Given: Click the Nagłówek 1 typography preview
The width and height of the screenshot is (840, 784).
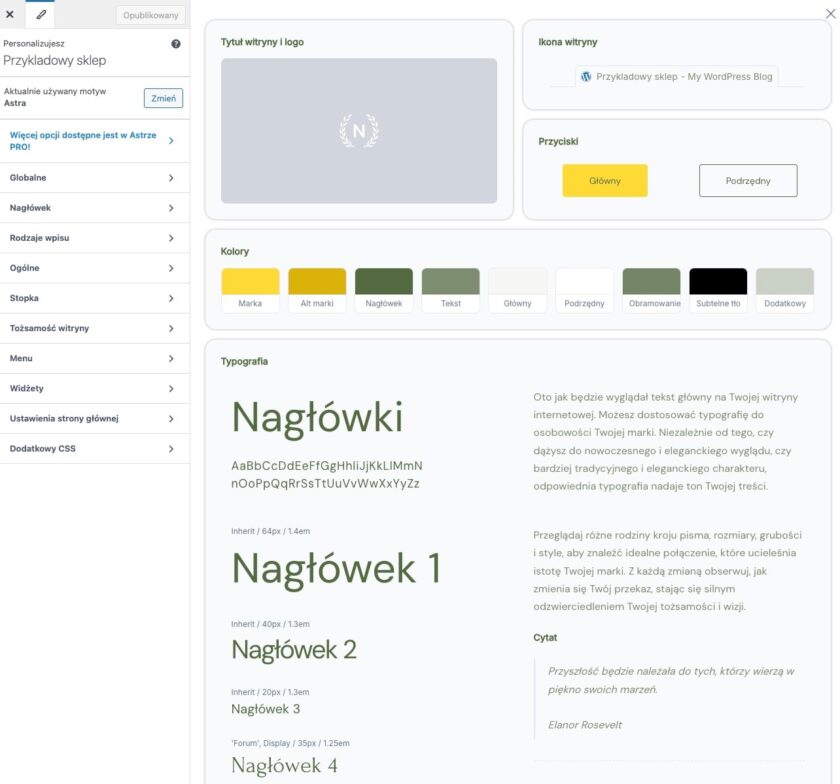Looking at the screenshot, I should point(336,568).
